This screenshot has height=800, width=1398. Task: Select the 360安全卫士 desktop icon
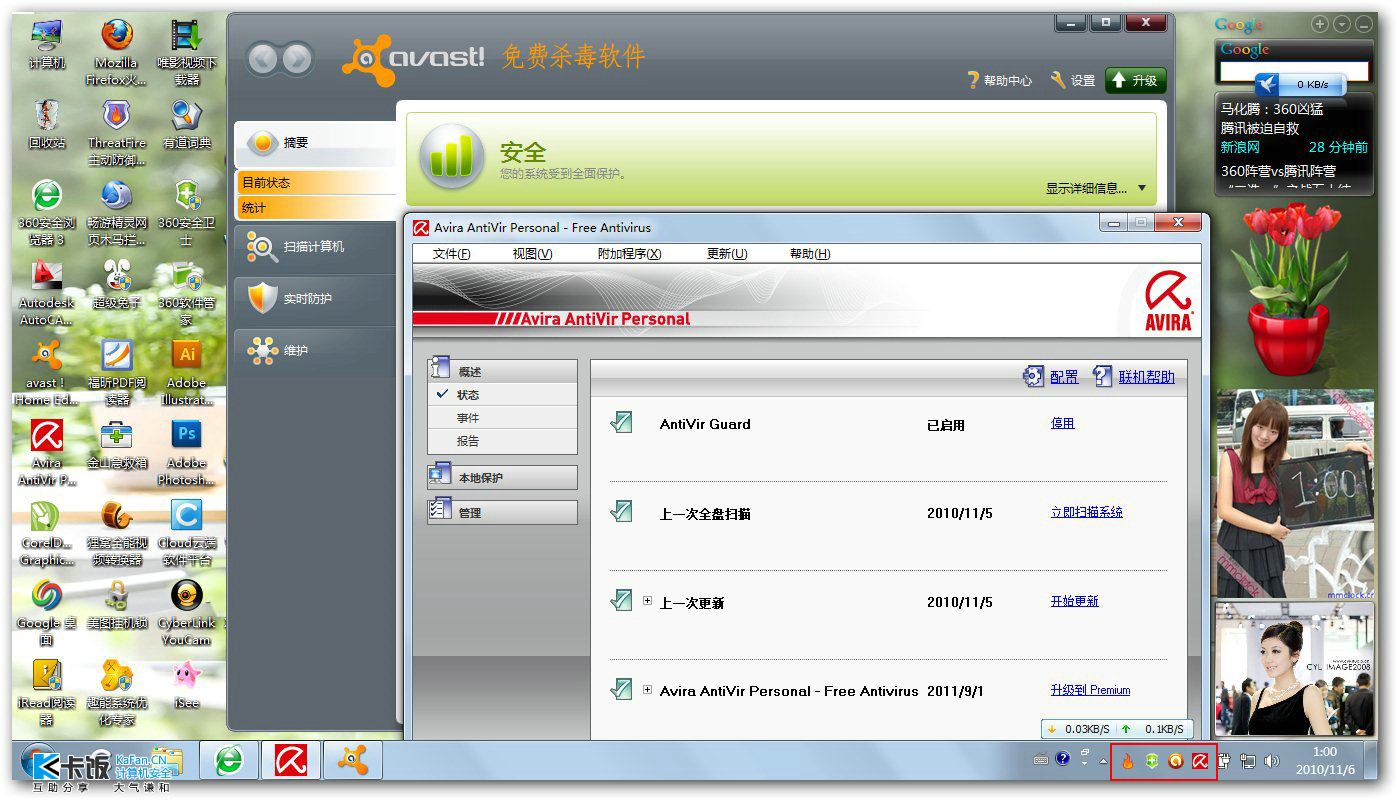[186, 212]
